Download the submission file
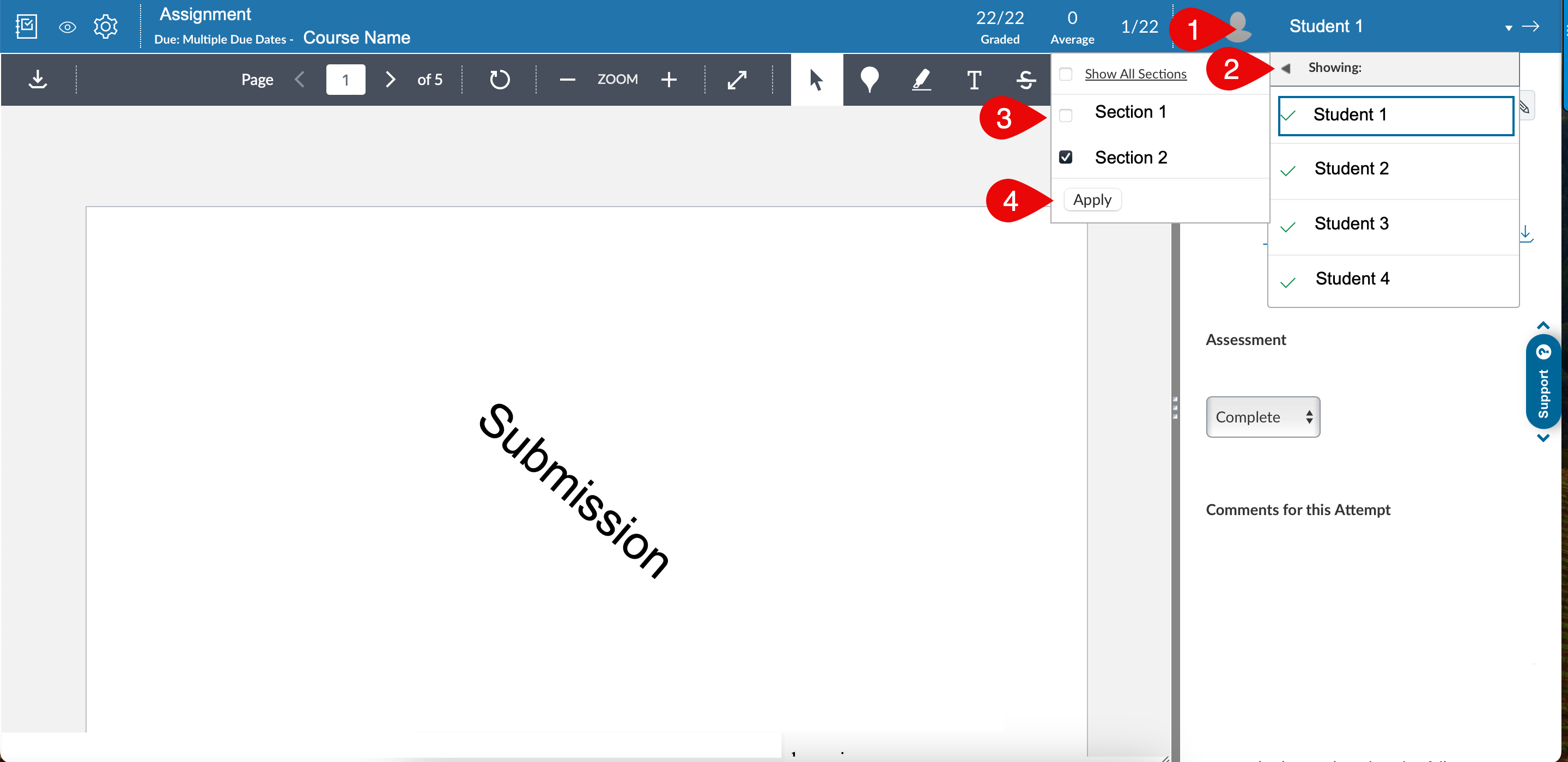This screenshot has width=1568, height=762. [38, 79]
